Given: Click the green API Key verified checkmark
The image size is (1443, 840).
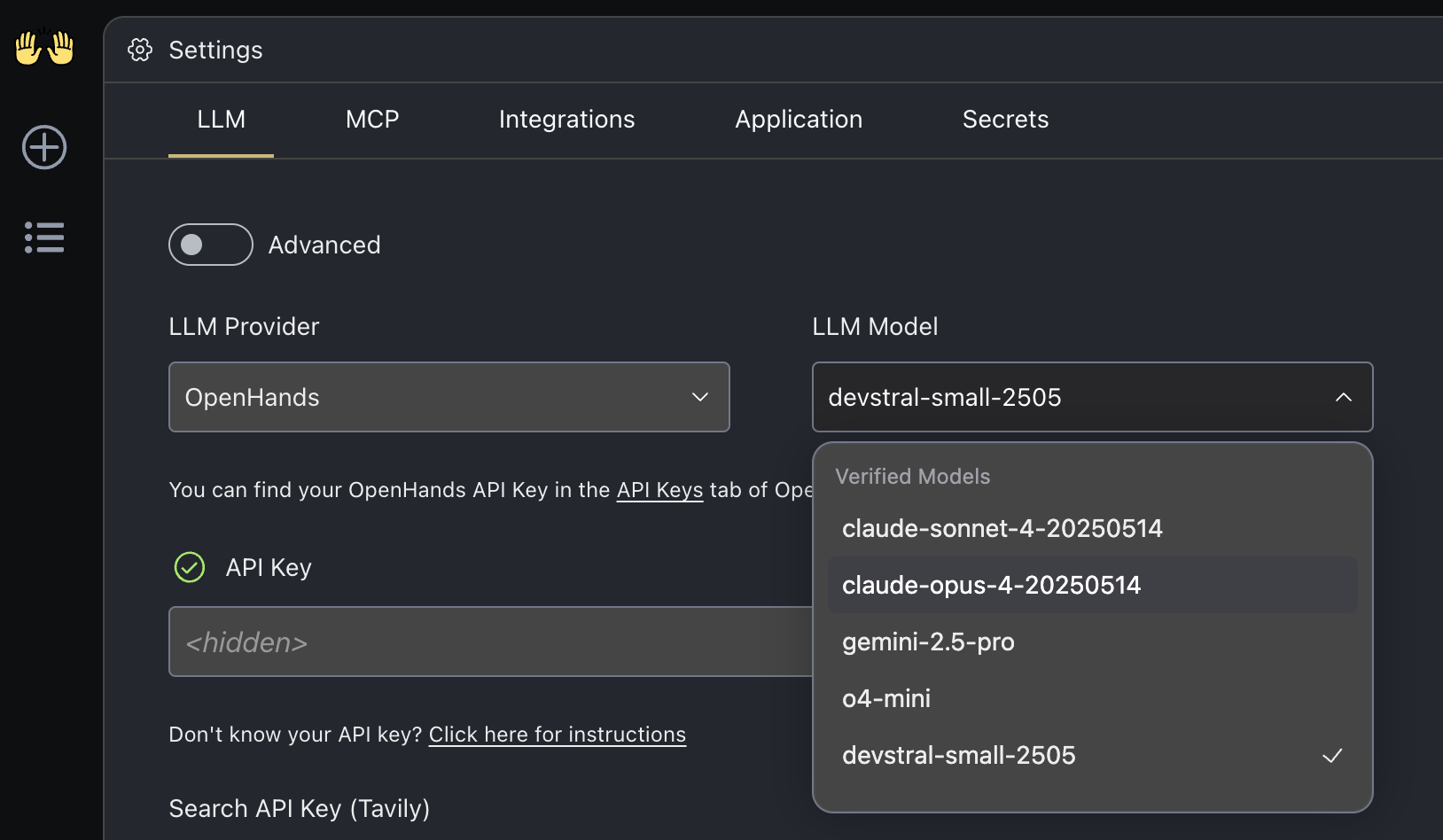Looking at the screenshot, I should coord(189,567).
